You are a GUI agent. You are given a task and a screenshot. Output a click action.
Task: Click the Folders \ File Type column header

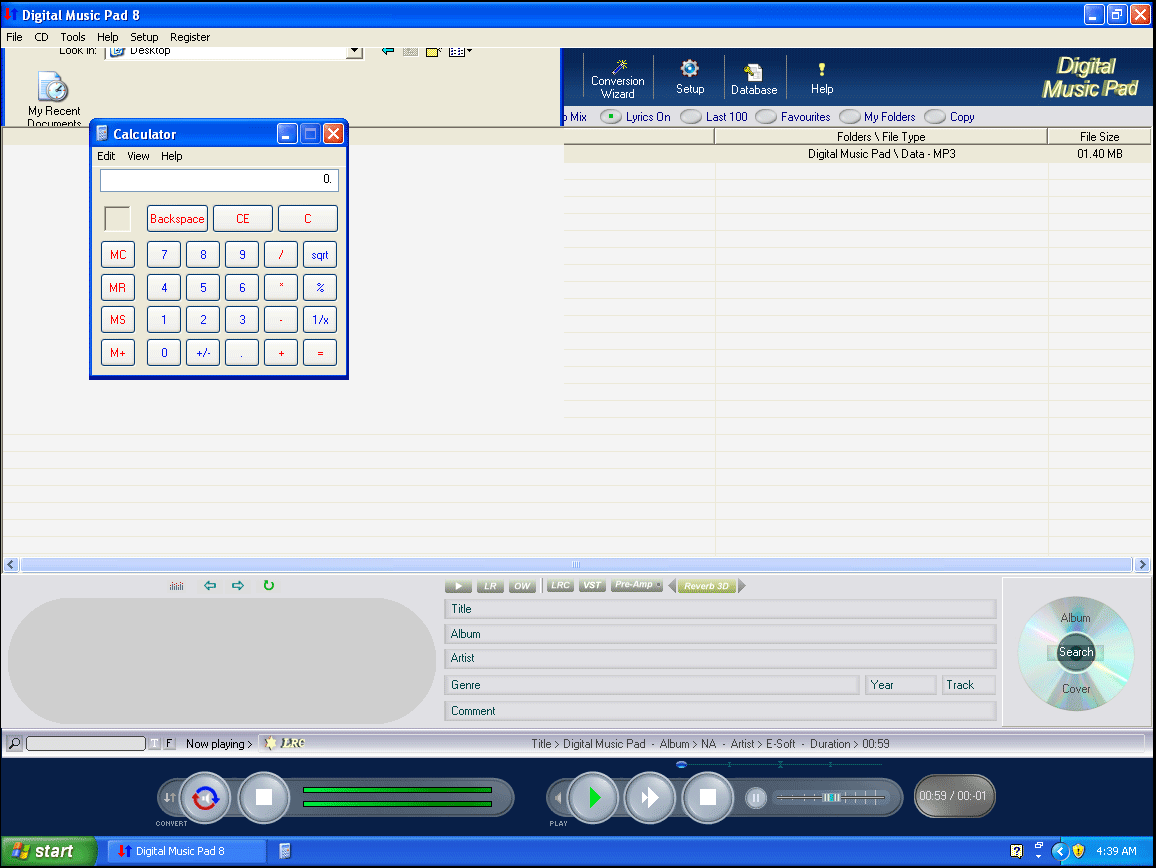[881, 136]
